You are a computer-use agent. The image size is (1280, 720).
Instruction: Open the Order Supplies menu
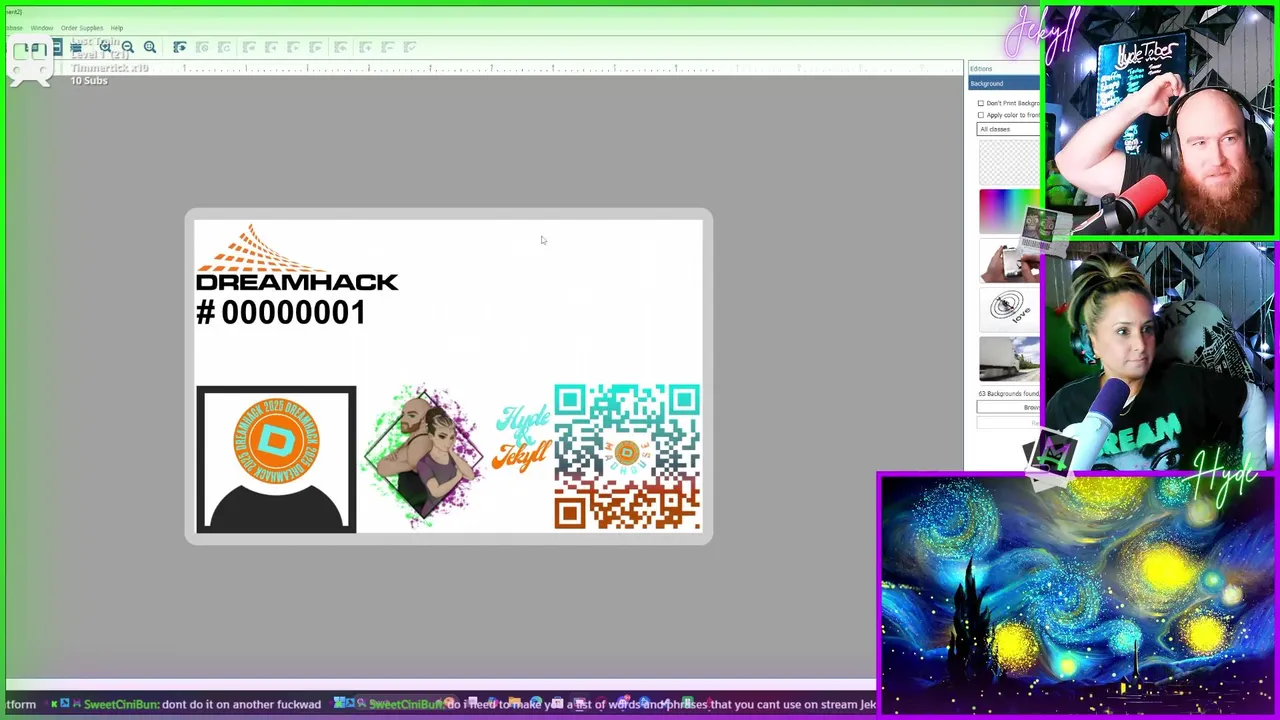click(82, 28)
